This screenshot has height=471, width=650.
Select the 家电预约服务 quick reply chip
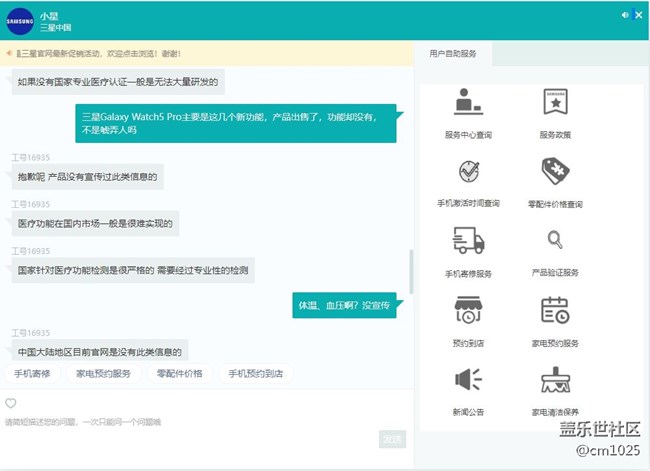(x=104, y=374)
